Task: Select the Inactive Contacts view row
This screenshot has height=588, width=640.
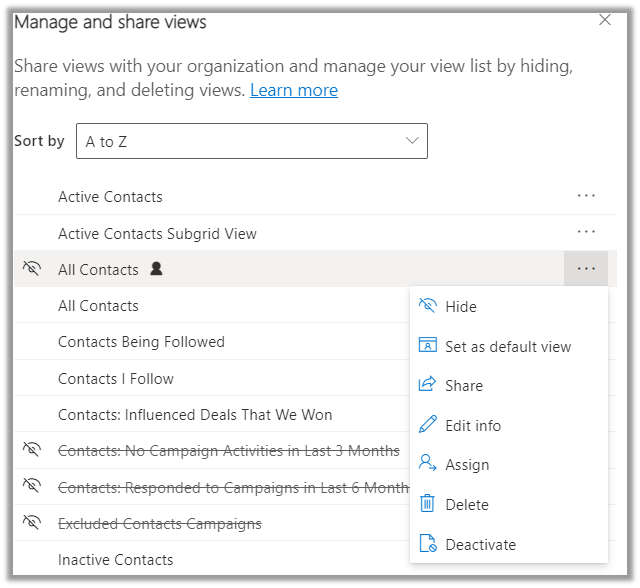Action: [116, 559]
